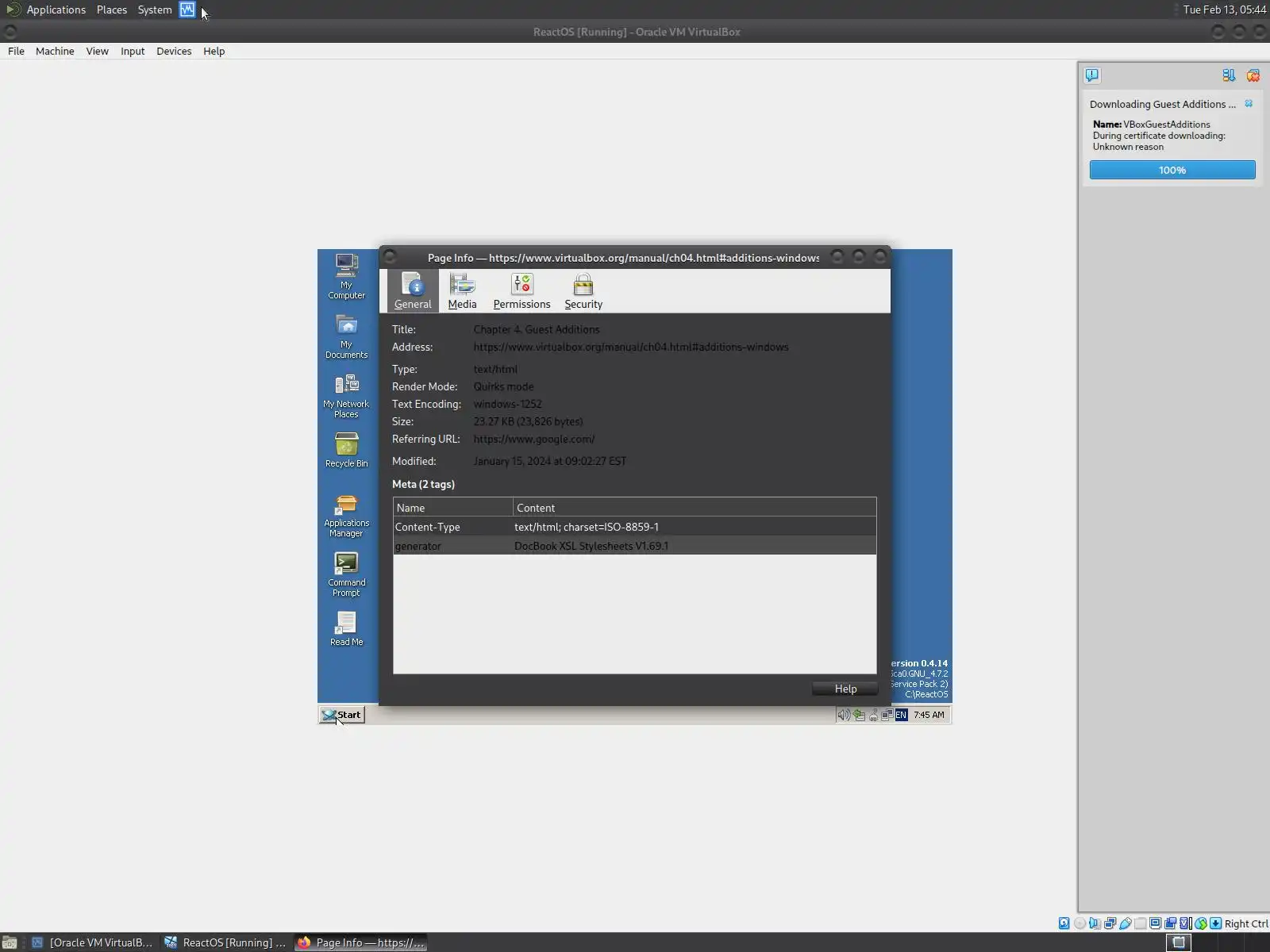Open the VirtualBox Machine menu
The height and width of the screenshot is (952, 1270).
[55, 51]
